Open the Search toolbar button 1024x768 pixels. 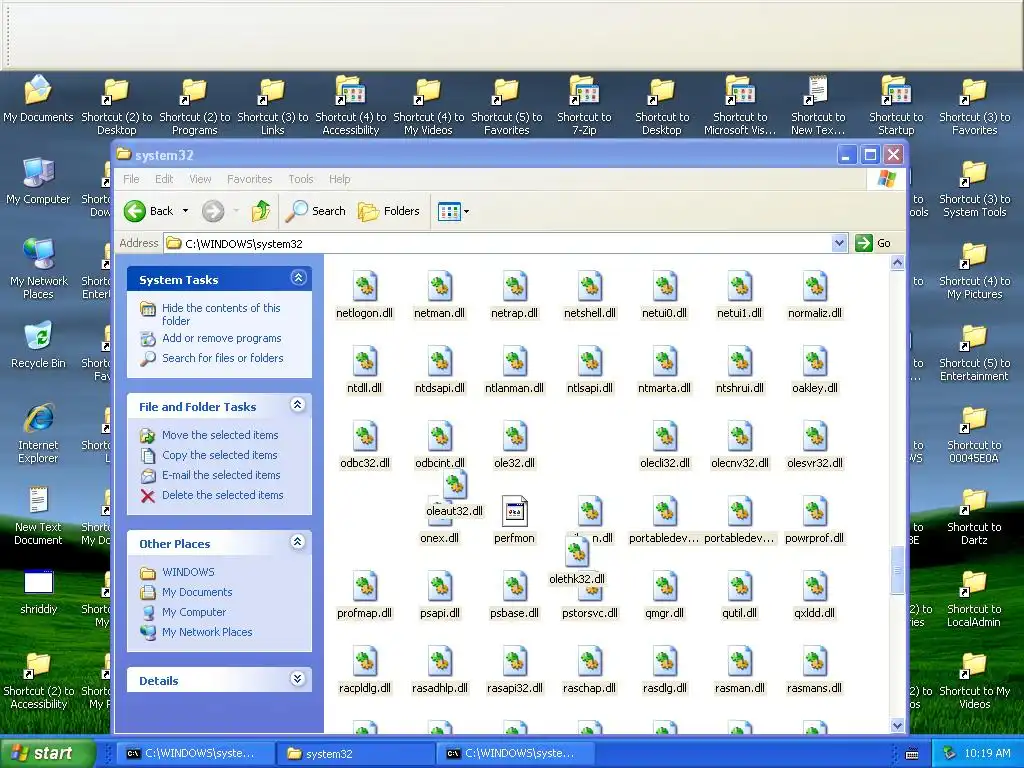(x=316, y=211)
